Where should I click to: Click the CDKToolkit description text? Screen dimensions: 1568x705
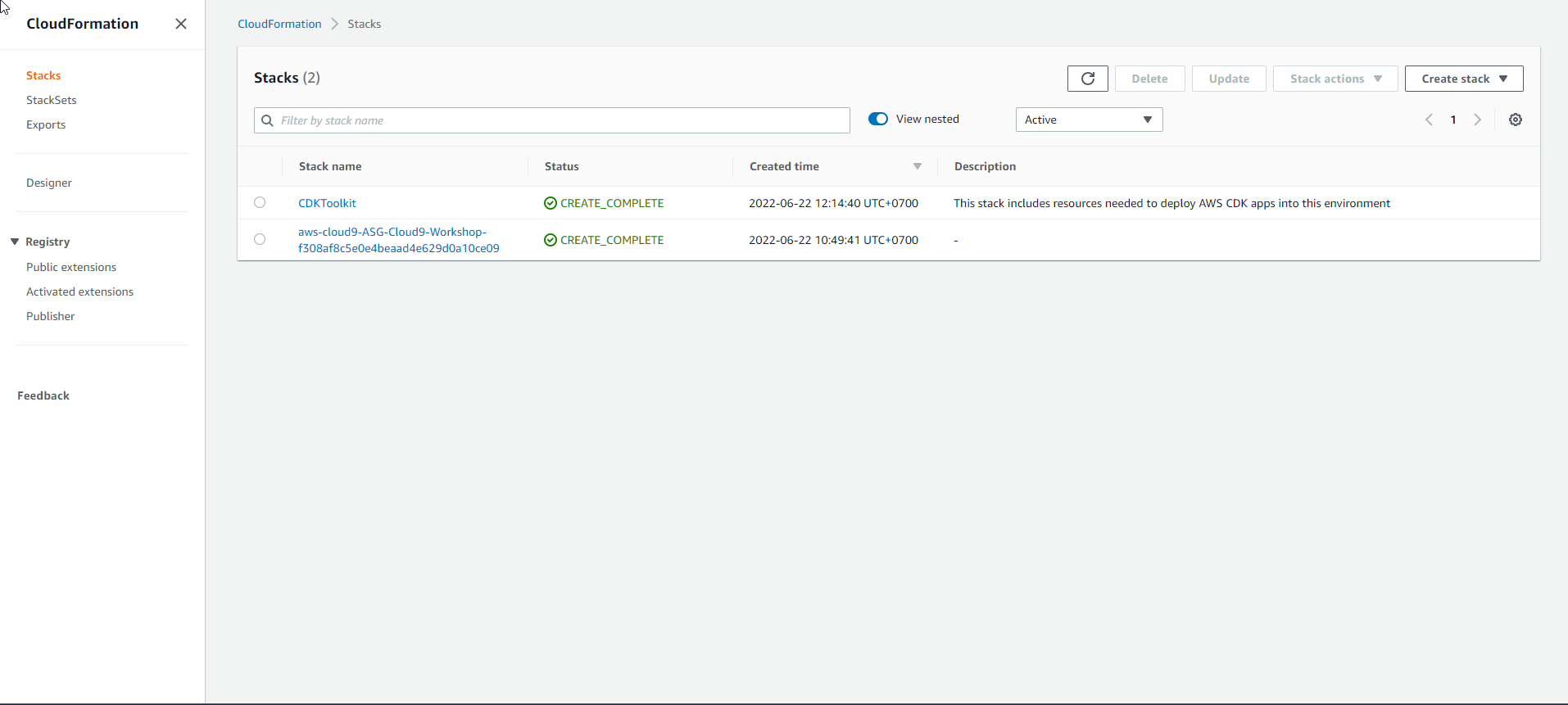click(1171, 203)
